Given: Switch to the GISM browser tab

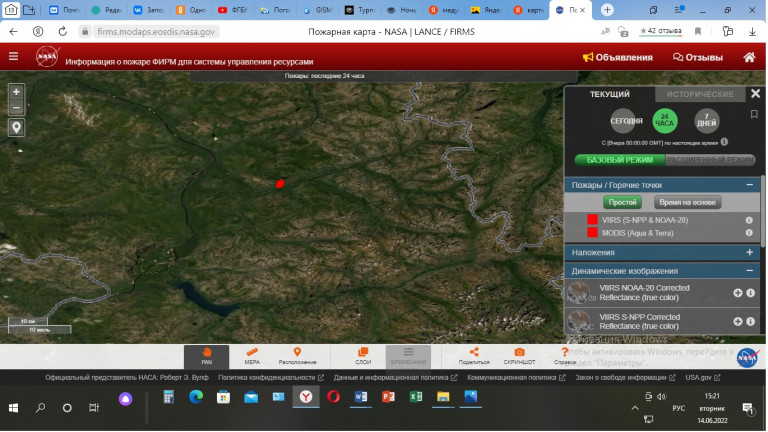Looking at the screenshot, I should (317, 10).
